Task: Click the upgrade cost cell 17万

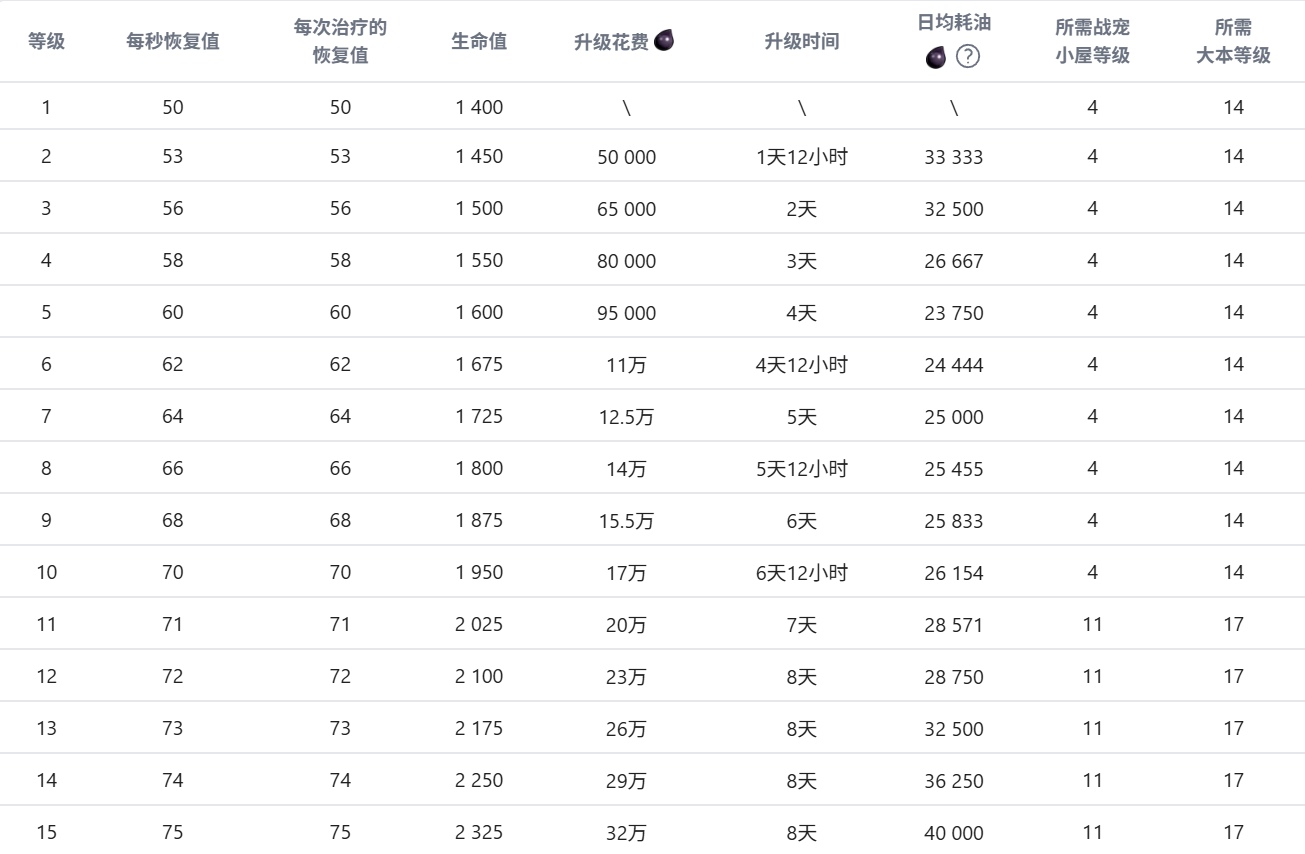Action: [x=627, y=573]
